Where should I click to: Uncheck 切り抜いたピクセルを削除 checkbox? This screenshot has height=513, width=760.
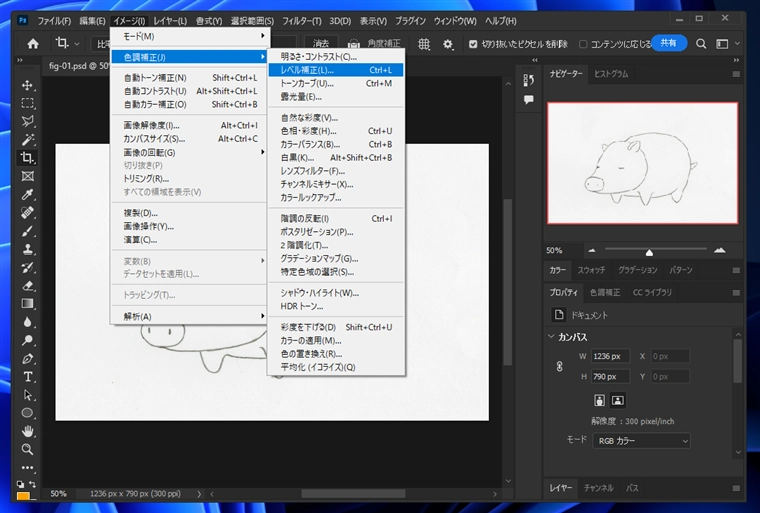pos(473,44)
